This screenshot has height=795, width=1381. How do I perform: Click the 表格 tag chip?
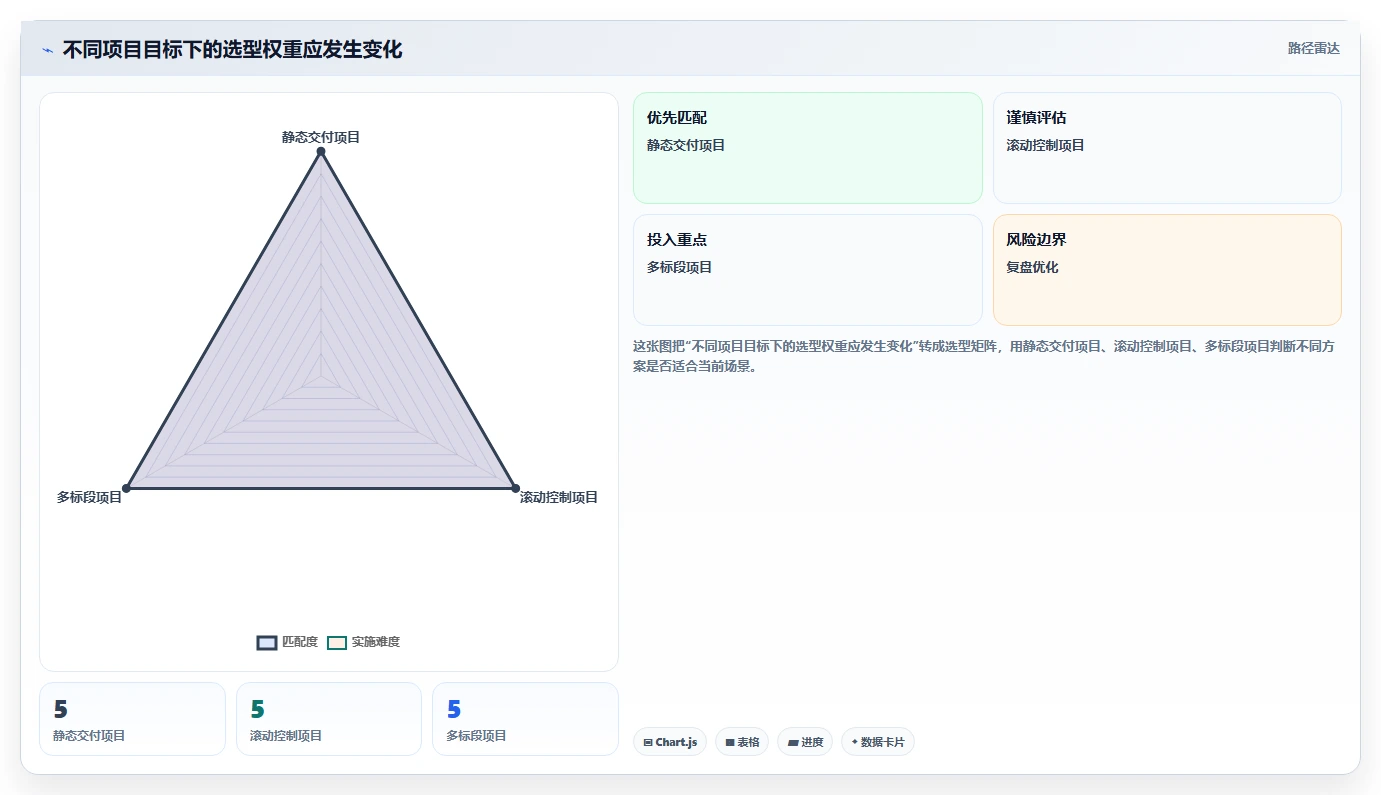[742, 742]
